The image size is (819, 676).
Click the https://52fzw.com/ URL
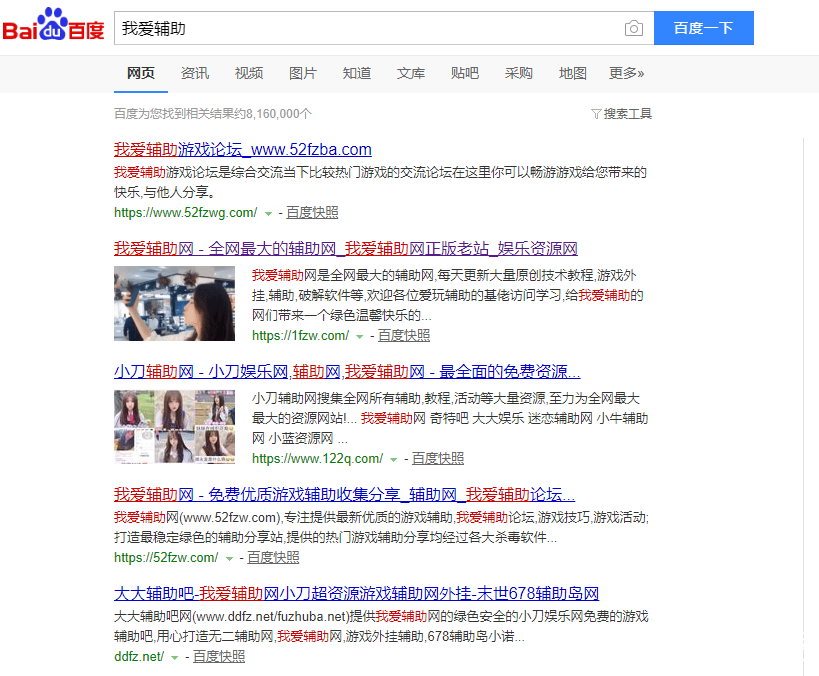point(166,557)
